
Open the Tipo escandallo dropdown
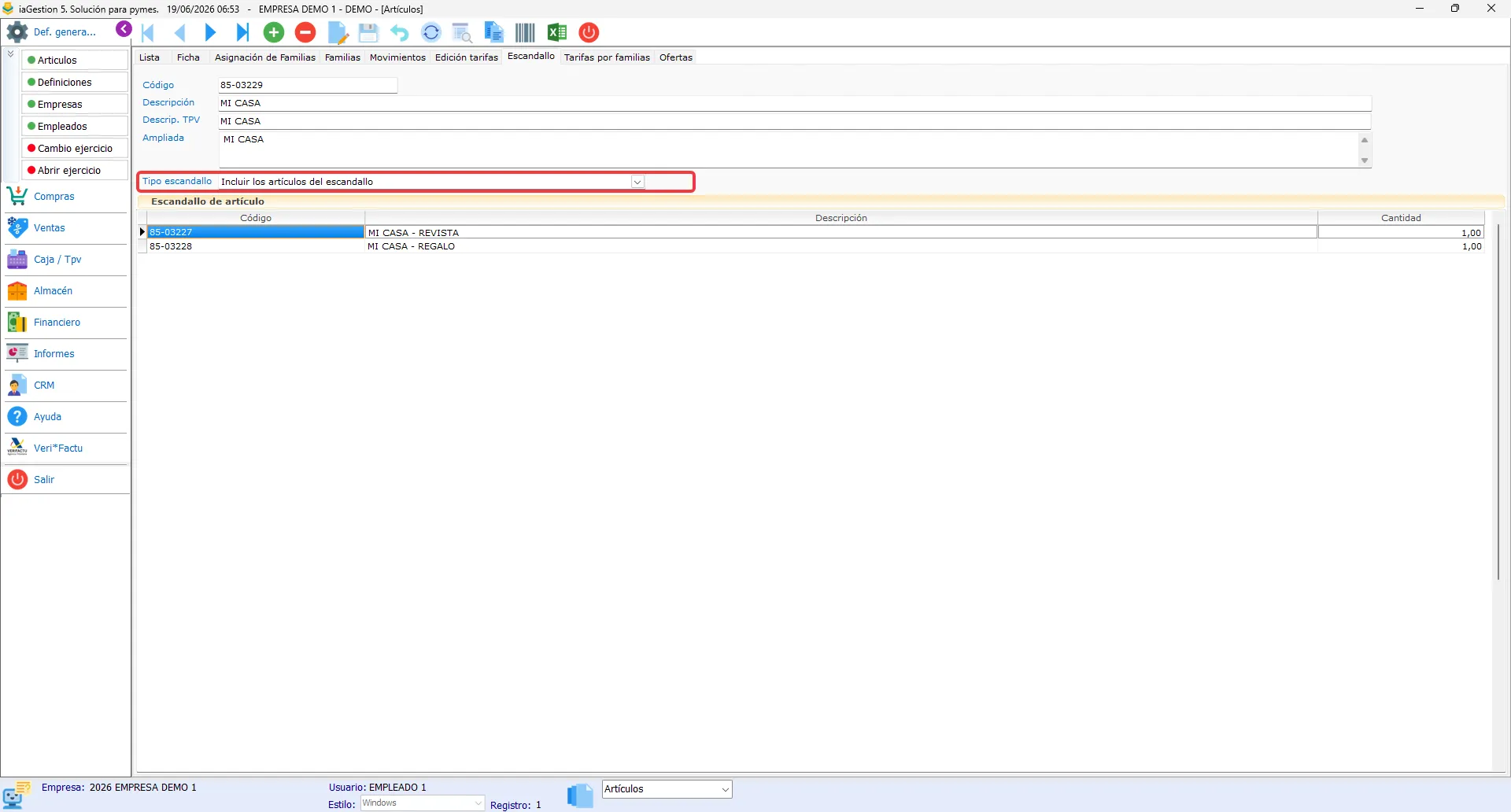point(637,182)
